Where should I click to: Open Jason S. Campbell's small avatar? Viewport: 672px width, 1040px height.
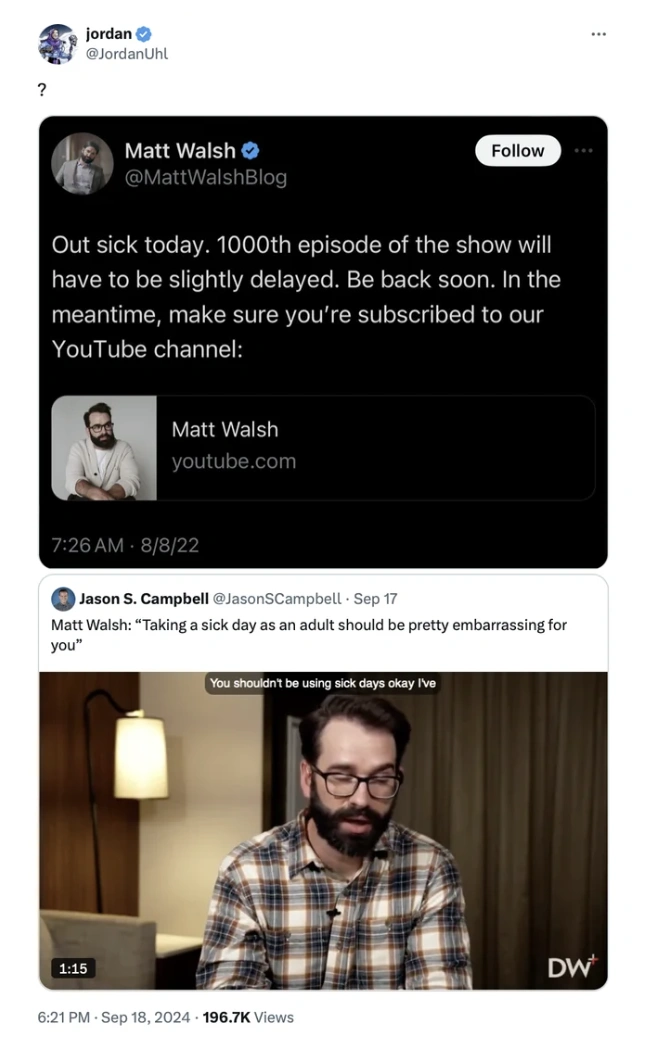tap(63, 599)
